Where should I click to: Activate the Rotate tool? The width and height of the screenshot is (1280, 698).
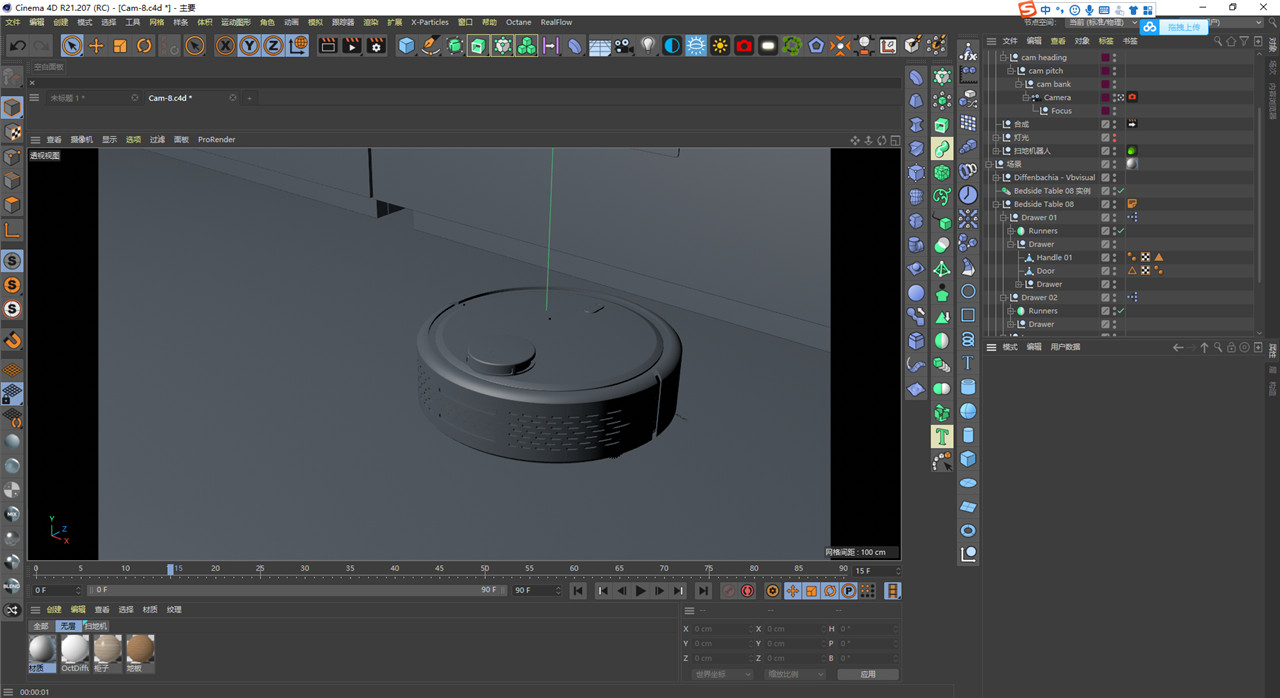click(x=144, y=45)
